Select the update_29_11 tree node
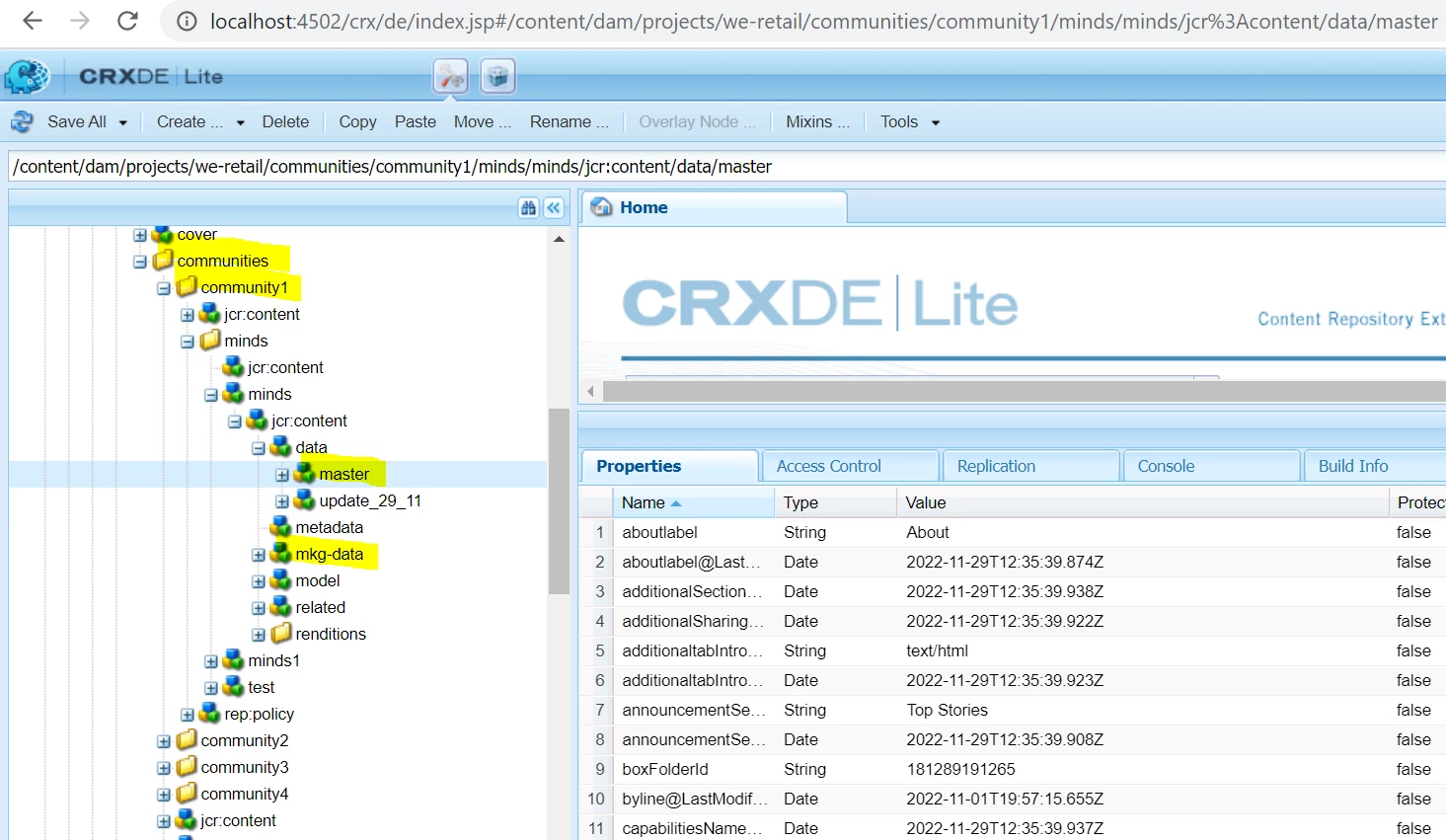The height and width of the screenshot is (840, 1446). pos(370,500)
